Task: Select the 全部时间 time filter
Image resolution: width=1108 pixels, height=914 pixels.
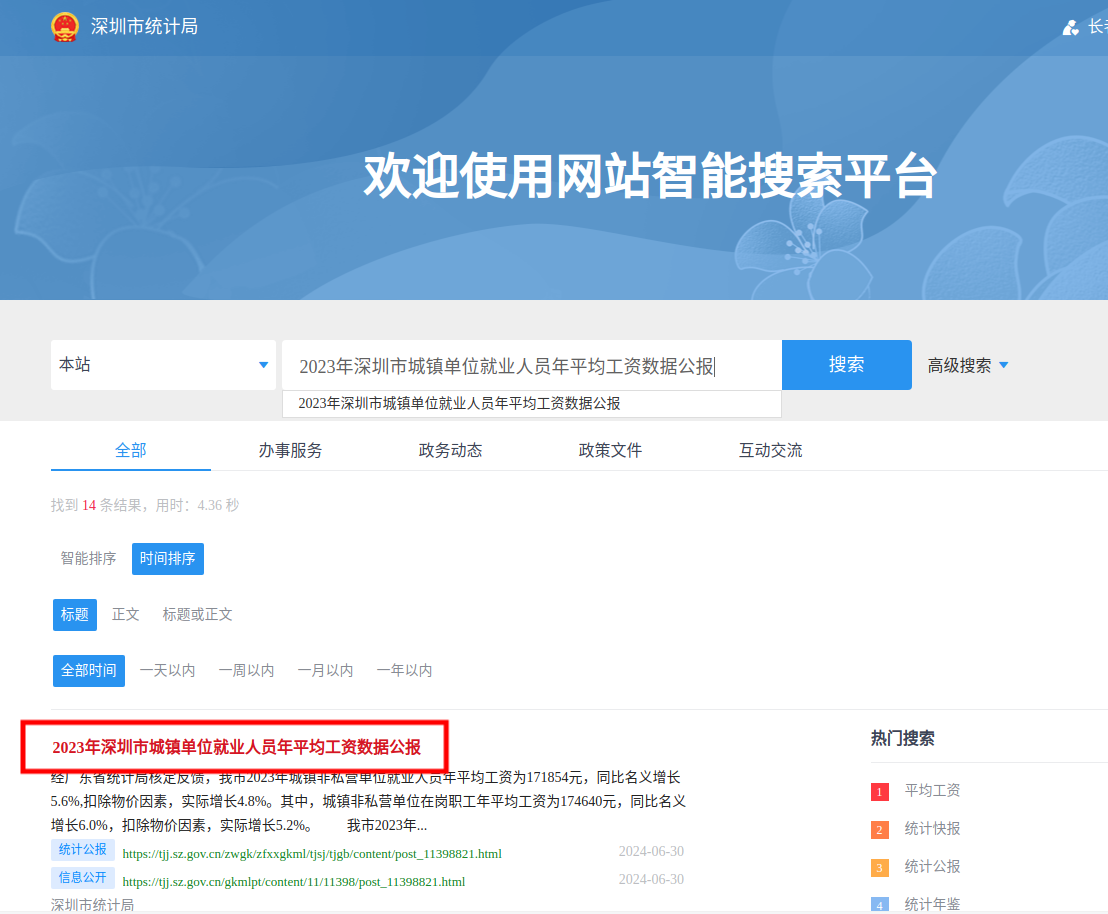Action: (89, 670)
